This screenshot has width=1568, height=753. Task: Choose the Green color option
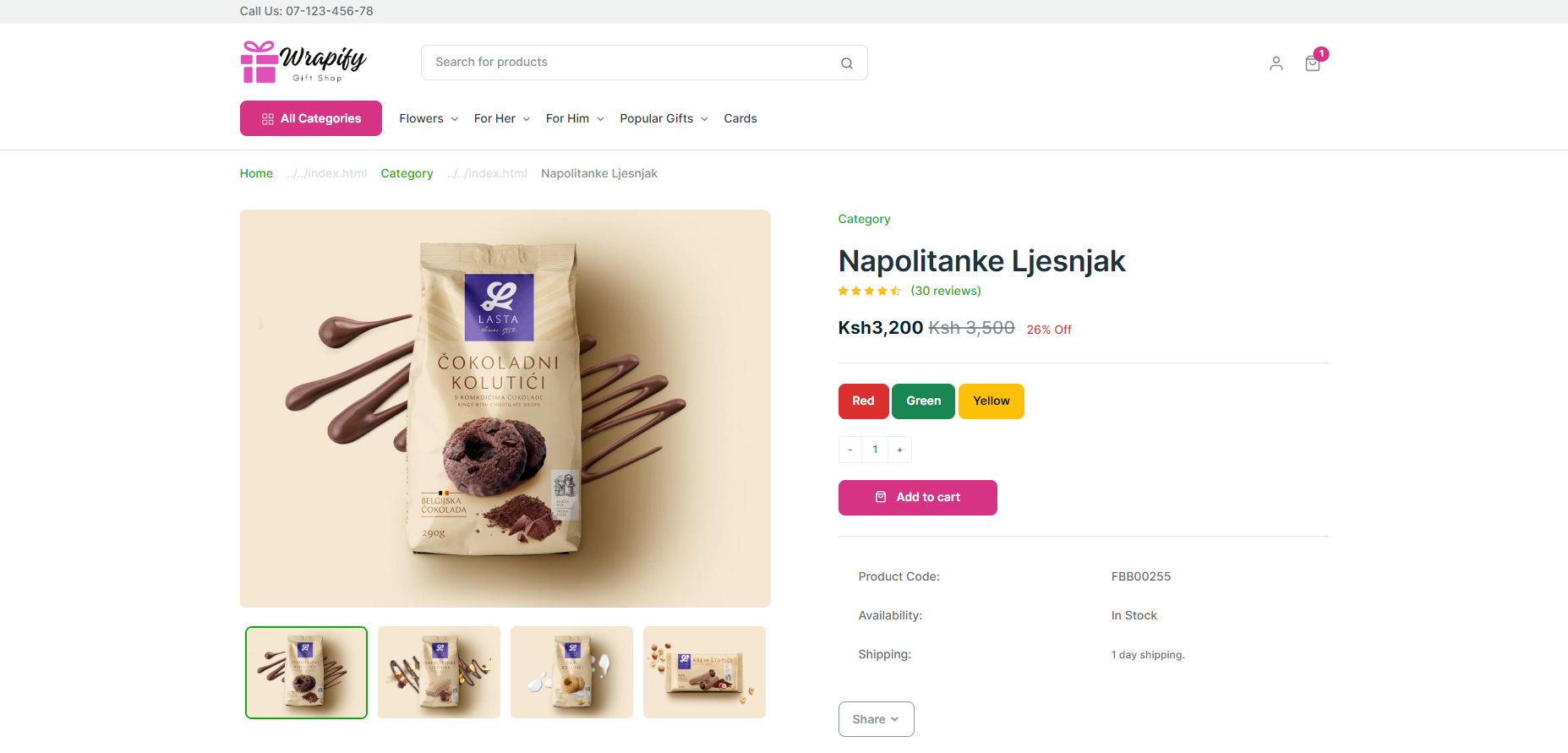pyautogui.click(x=923, y=401)
